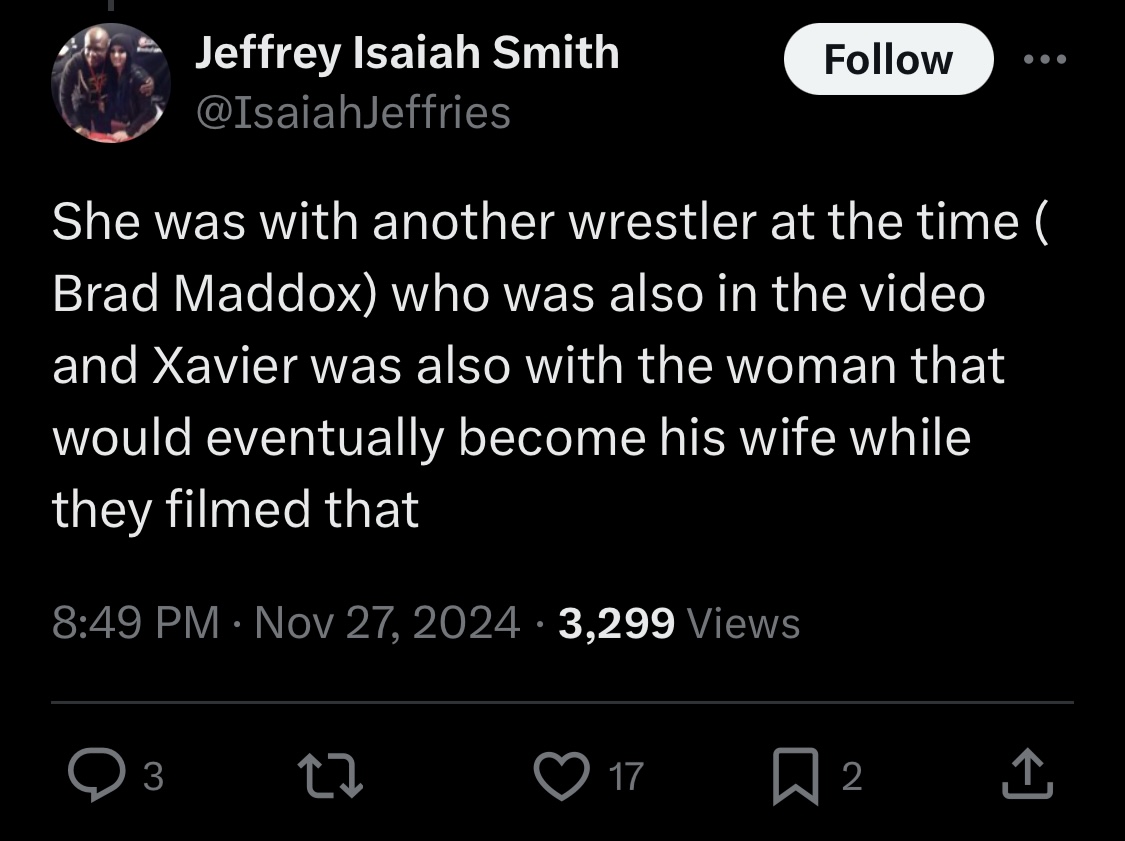
Task: Click the thread connector line above avatar
Action: tap(113, 6)
